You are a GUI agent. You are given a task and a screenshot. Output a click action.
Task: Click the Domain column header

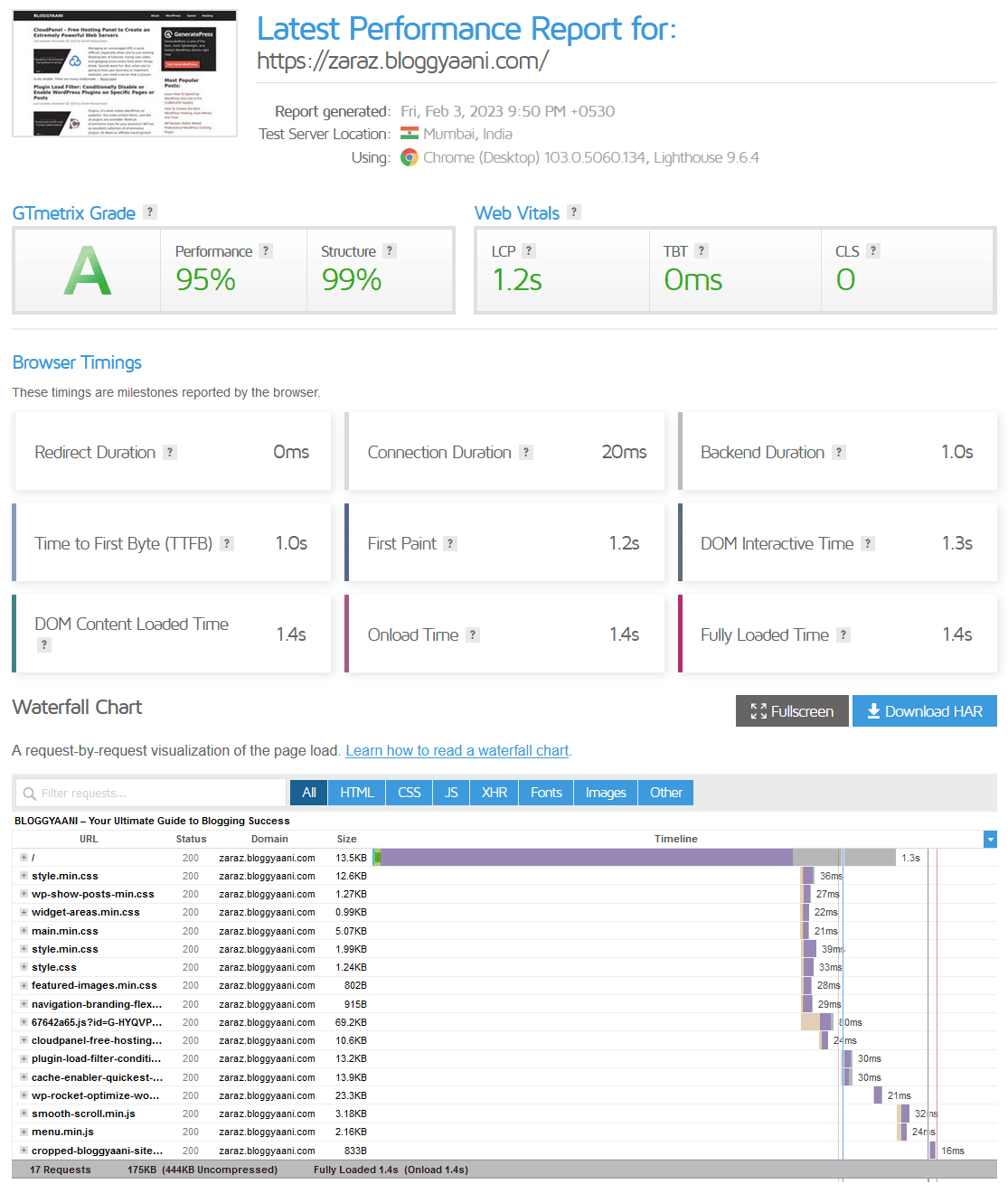tap(269, 839)
